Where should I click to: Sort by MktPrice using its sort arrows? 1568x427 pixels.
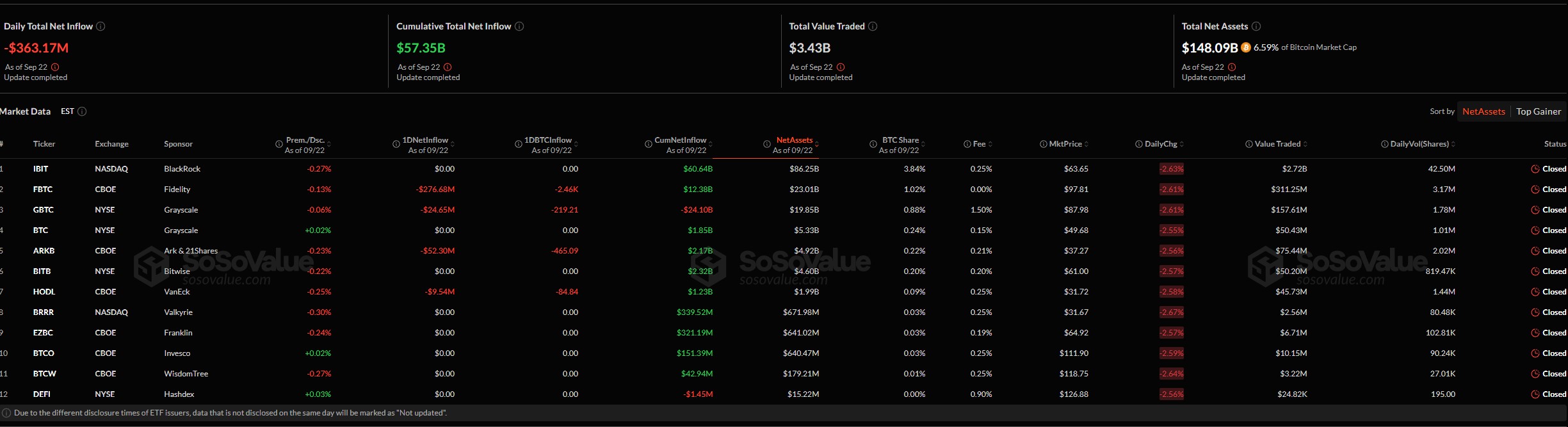[1087, 144]
